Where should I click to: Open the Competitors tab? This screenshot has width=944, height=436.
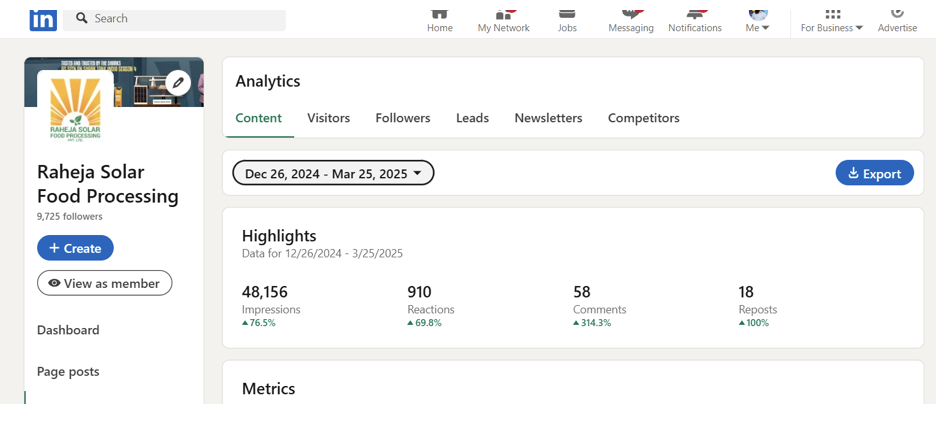coord(644,118)
